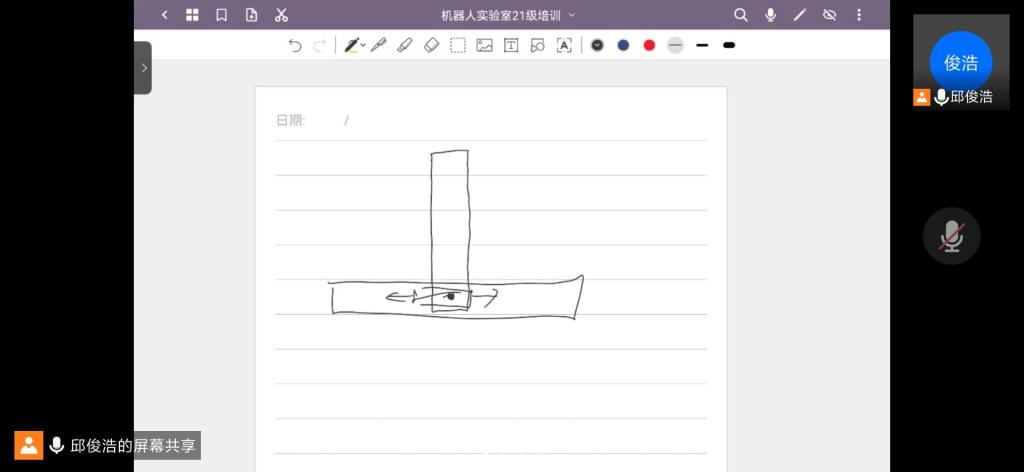Insert an image with the picture icon
This screenshot has width=1024, height=472.
[x=484, y=45]
